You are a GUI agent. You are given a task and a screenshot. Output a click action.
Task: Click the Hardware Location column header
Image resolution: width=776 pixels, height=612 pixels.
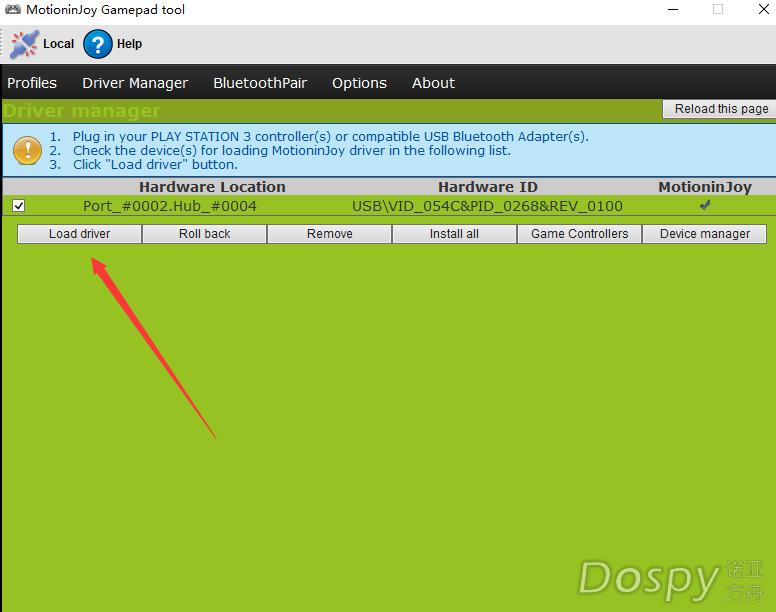click(x=212, y=187)
